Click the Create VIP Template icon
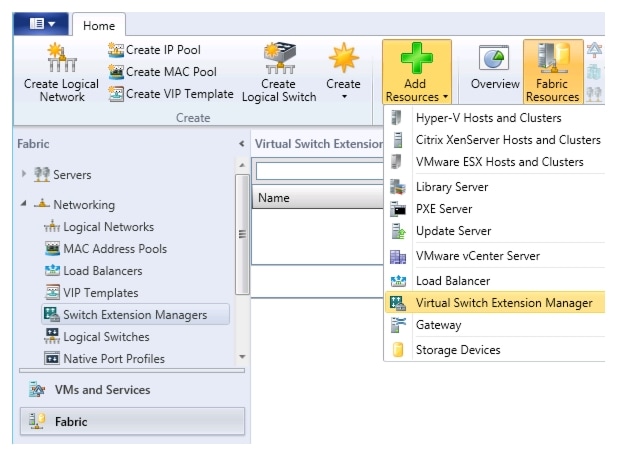618x457 pixels. pos(116,94)
